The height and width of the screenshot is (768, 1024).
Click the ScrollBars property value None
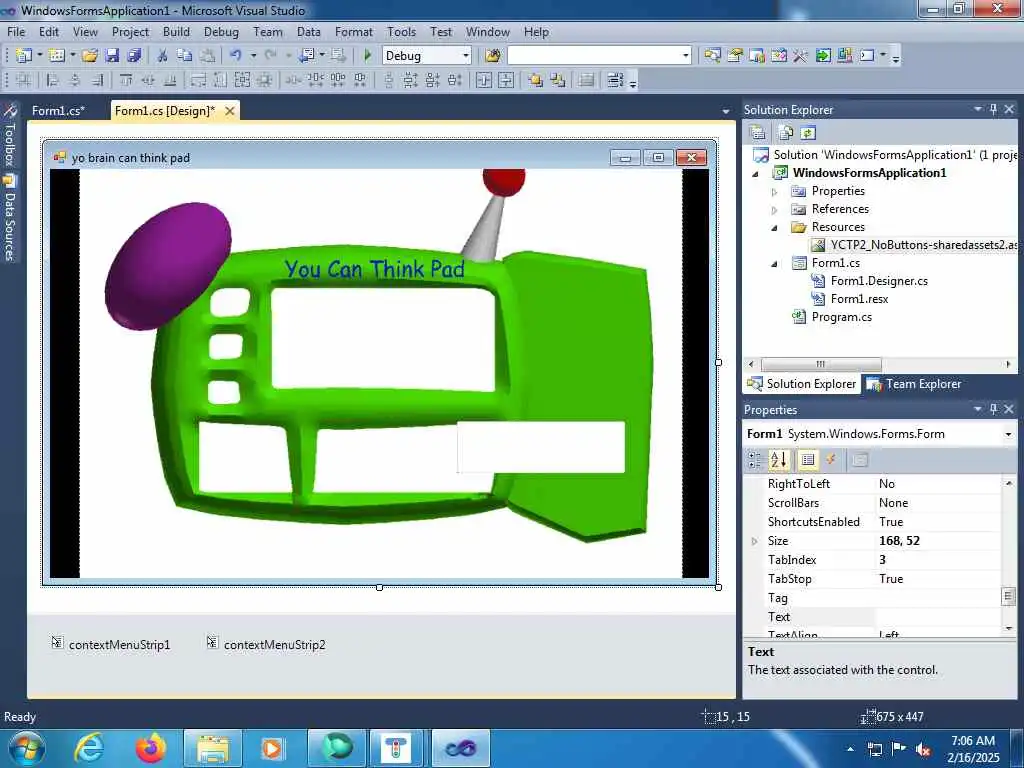click(x=938, y=503)
